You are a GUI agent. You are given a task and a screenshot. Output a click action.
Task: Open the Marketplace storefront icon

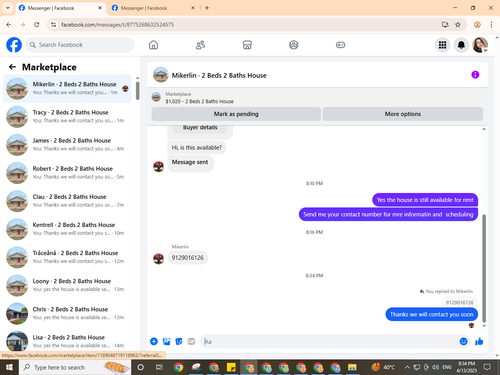click(247, 45)
